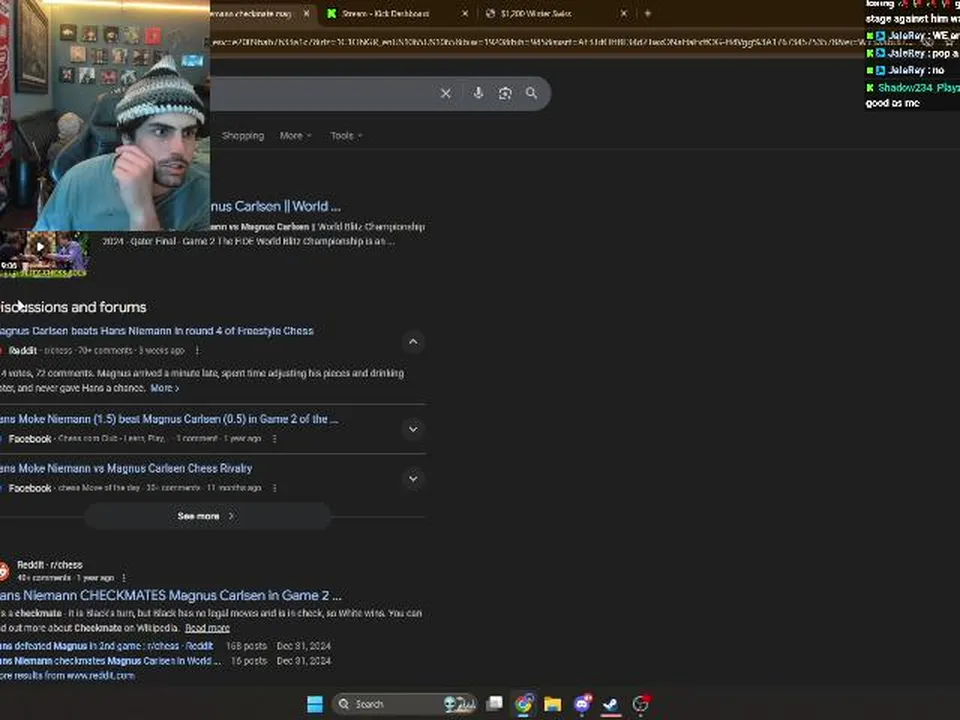
Task: Submit search with magnifying glass icon
Action: click(x=531, y=93)
